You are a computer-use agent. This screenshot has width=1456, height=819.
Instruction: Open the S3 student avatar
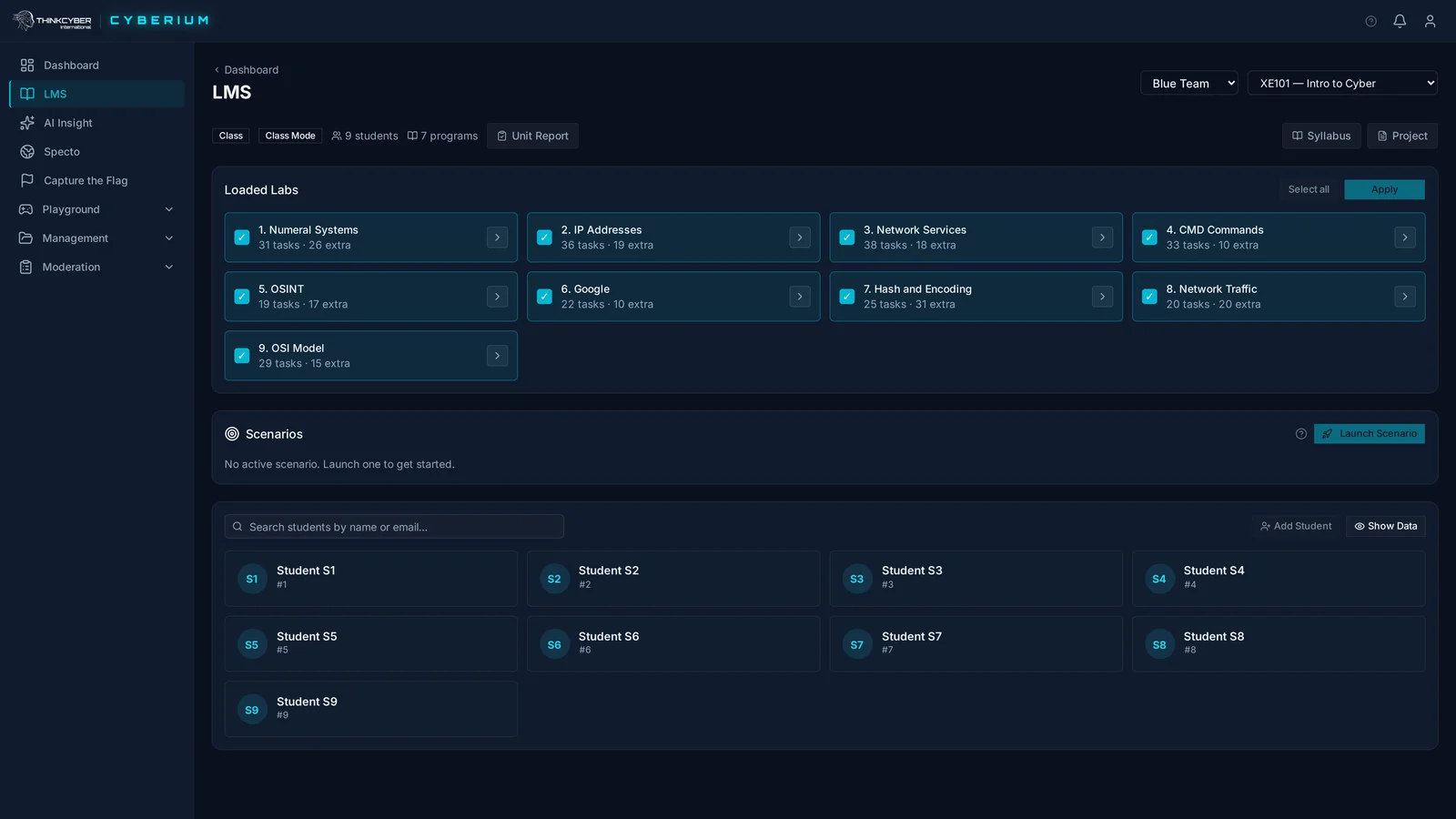[857, 579]
